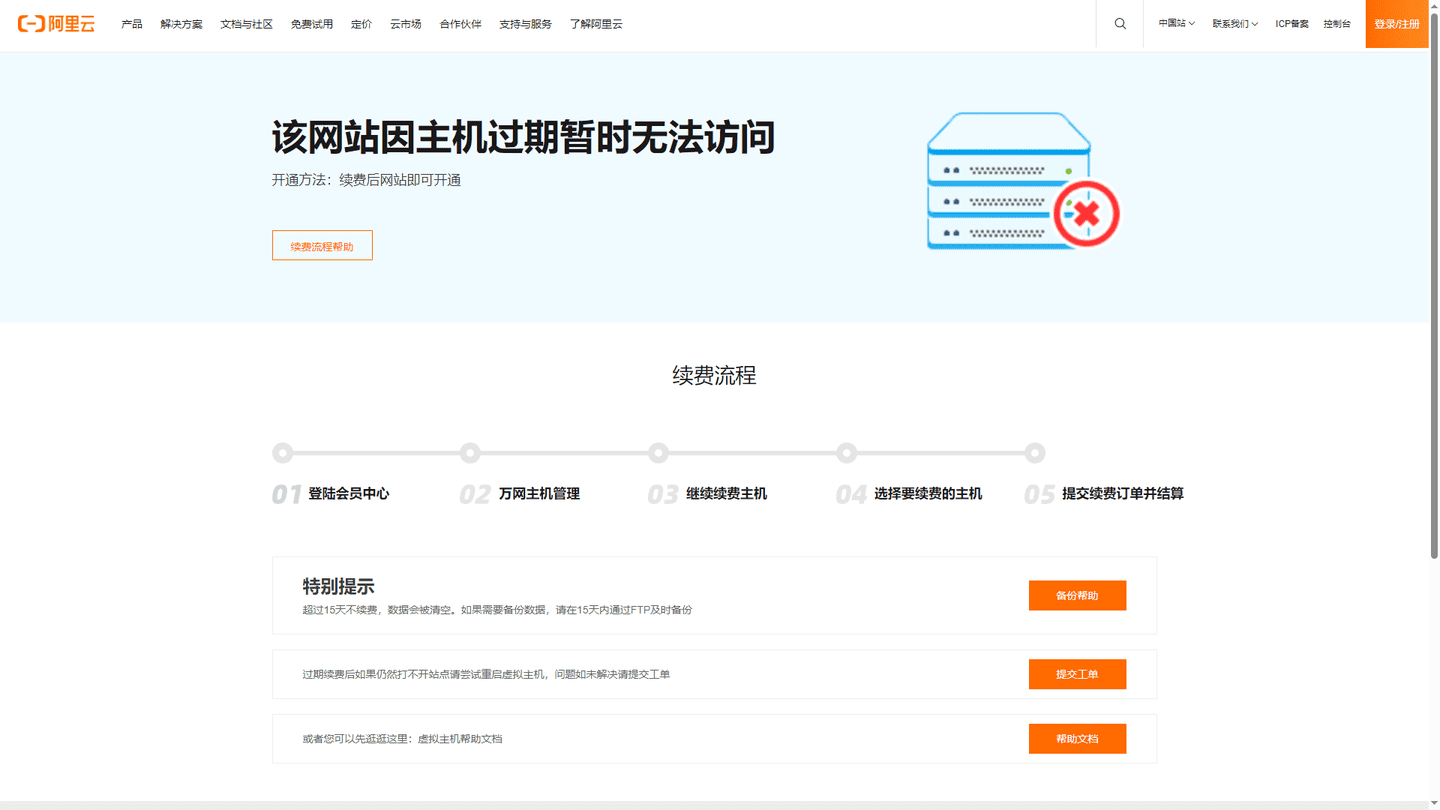Screen dimensions: 1440x810
Task: Open the 产品 menu
Action: click(132, 24)
